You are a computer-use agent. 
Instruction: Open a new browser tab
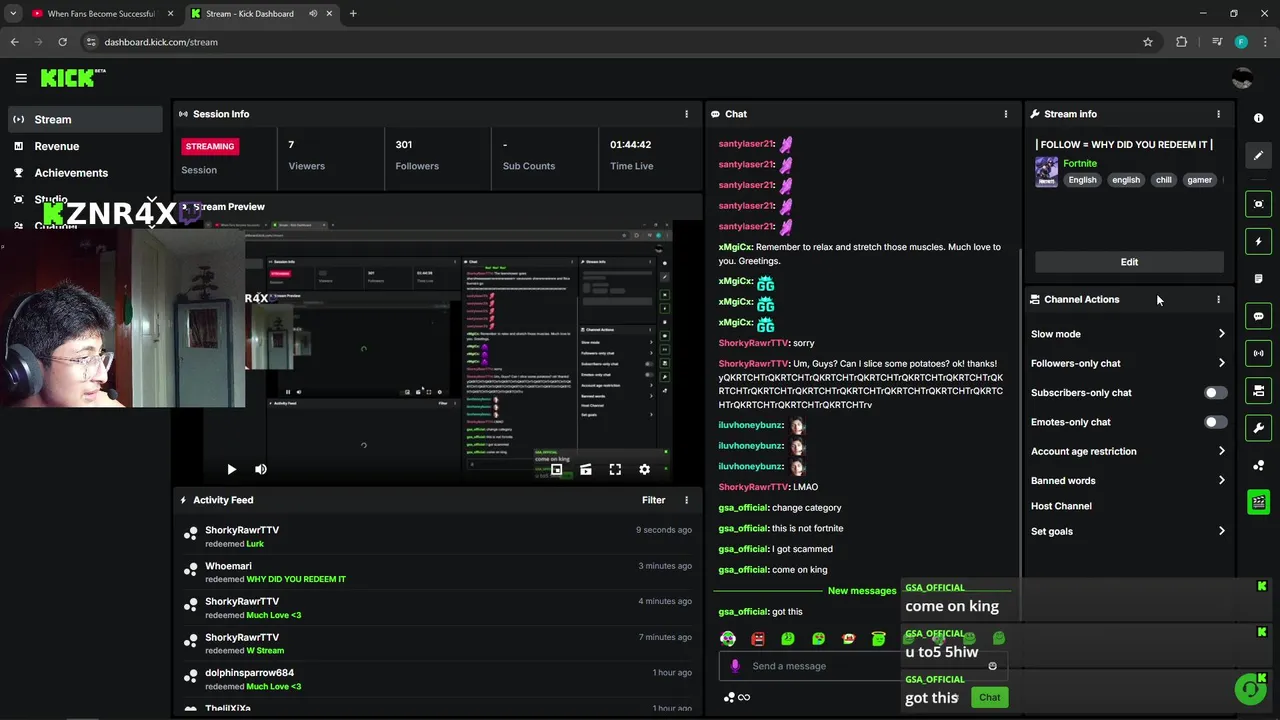pyautogui.click(x=353, y=14)
